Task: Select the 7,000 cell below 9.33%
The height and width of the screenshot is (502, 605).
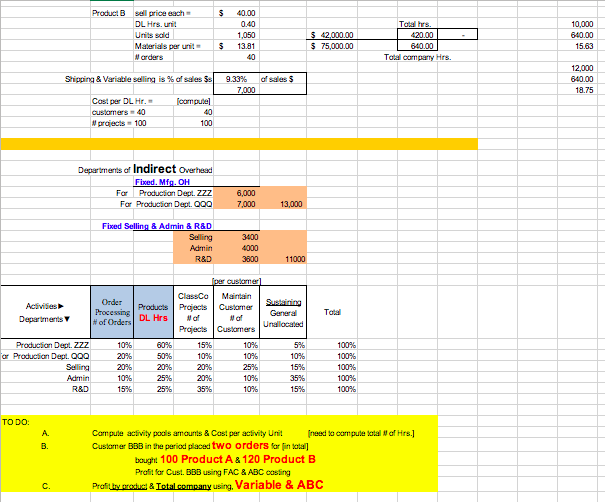Action: pos(246,90)
